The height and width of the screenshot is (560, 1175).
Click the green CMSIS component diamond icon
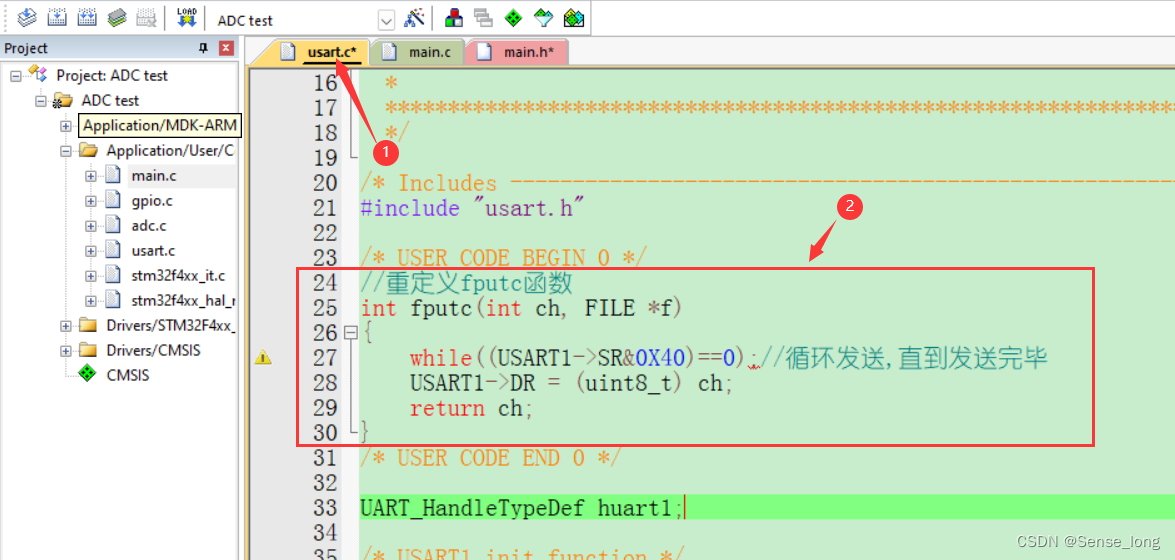coord(88,375)
